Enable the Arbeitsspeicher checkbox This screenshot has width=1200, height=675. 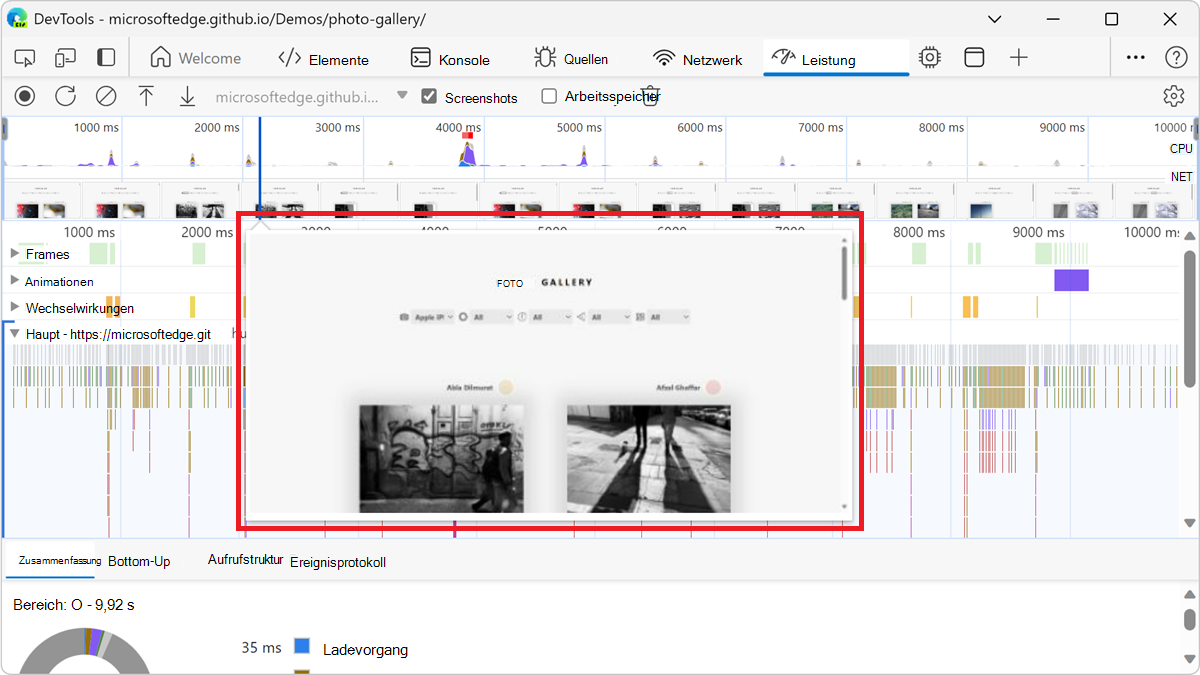[x=548, y=97]
